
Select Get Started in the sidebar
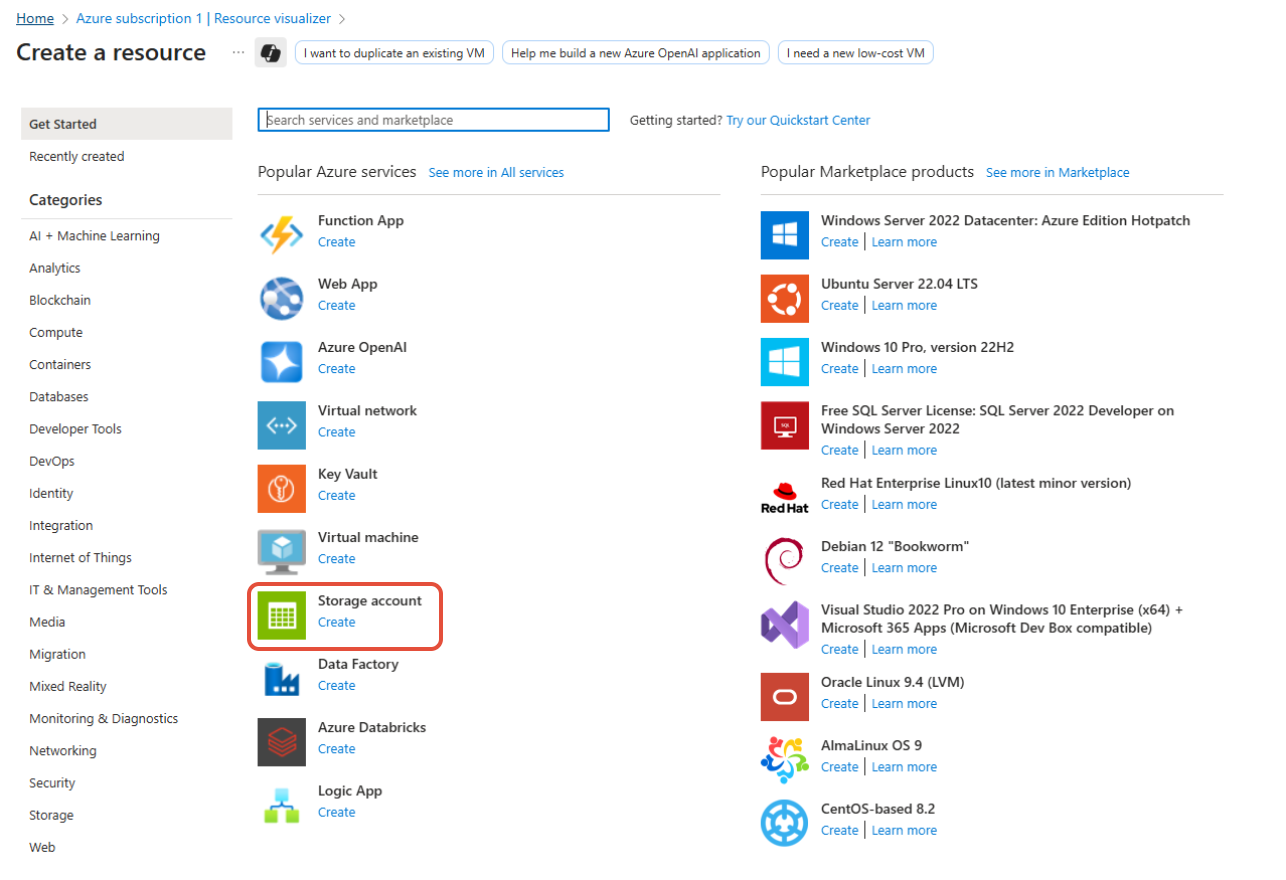click(126, 124)
